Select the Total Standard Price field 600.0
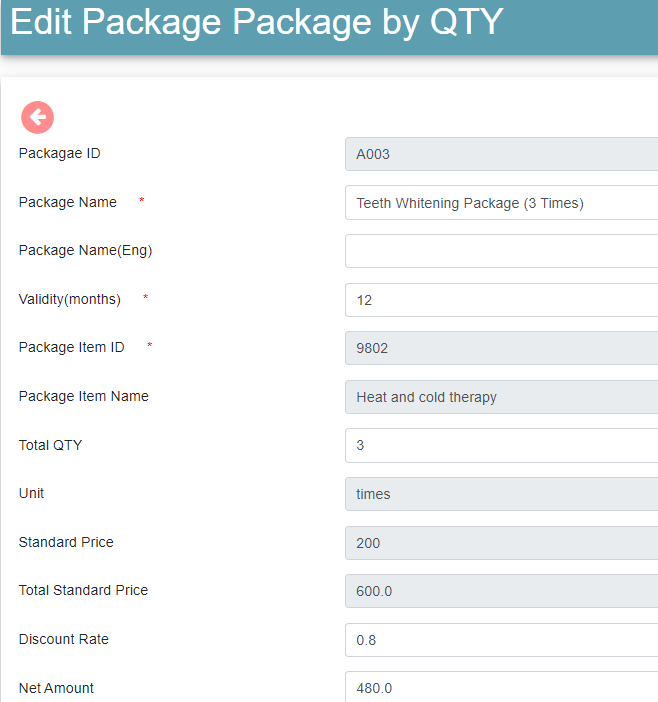The image size is (658, 702). point(501,591)
